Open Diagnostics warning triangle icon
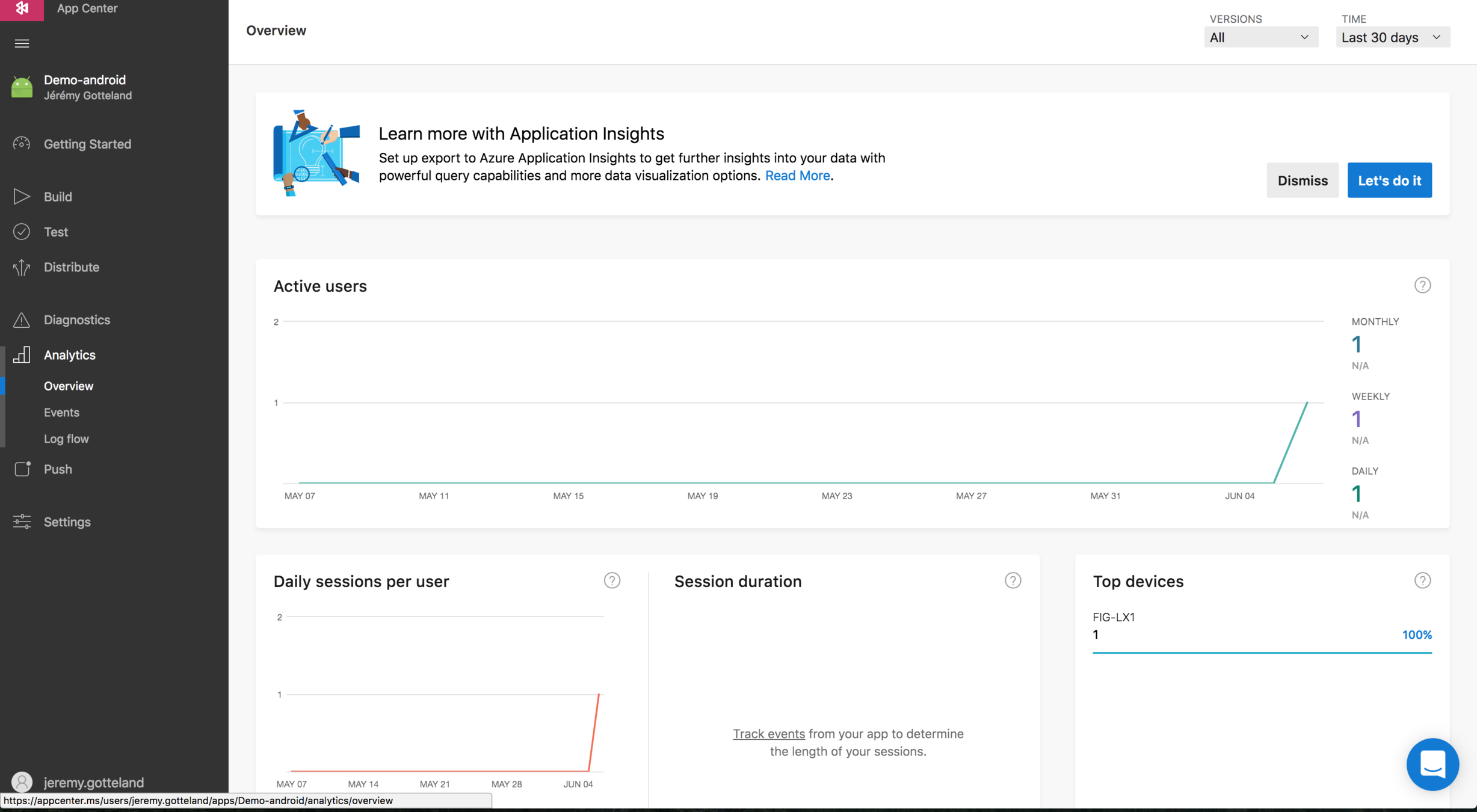This screenshot has height=812, width=1477. (x=22, y=320)
